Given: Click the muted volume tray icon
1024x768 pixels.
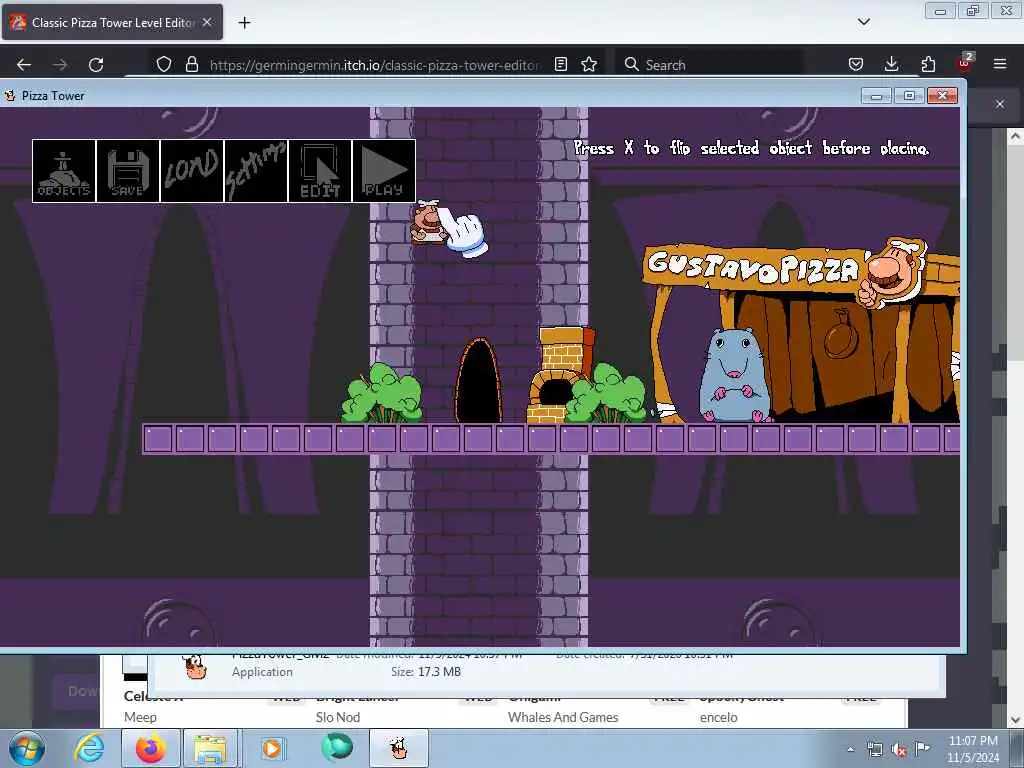Looking at the screenshot, I should point(899,750).
